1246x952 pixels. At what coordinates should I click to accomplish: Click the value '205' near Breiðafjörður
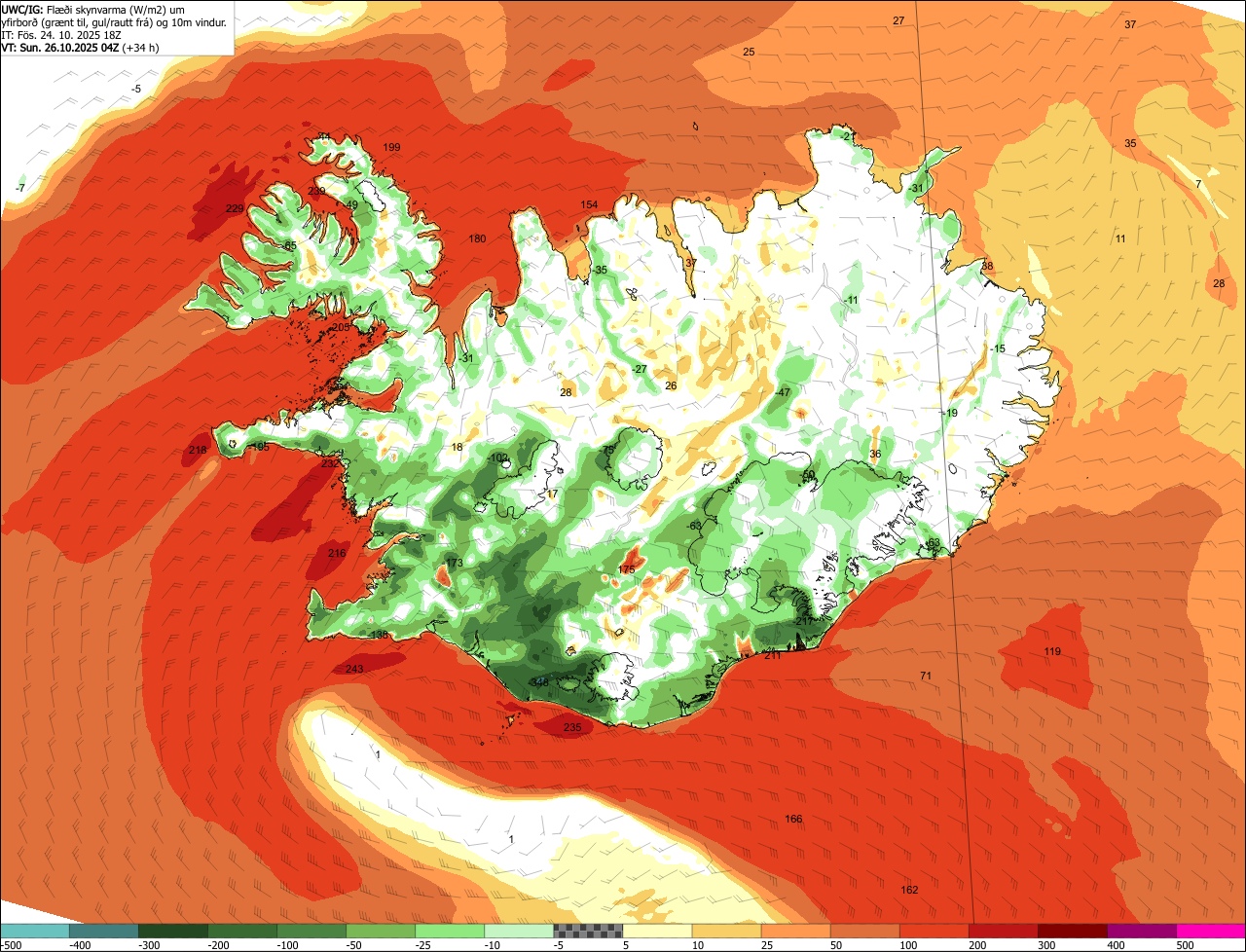340,327
